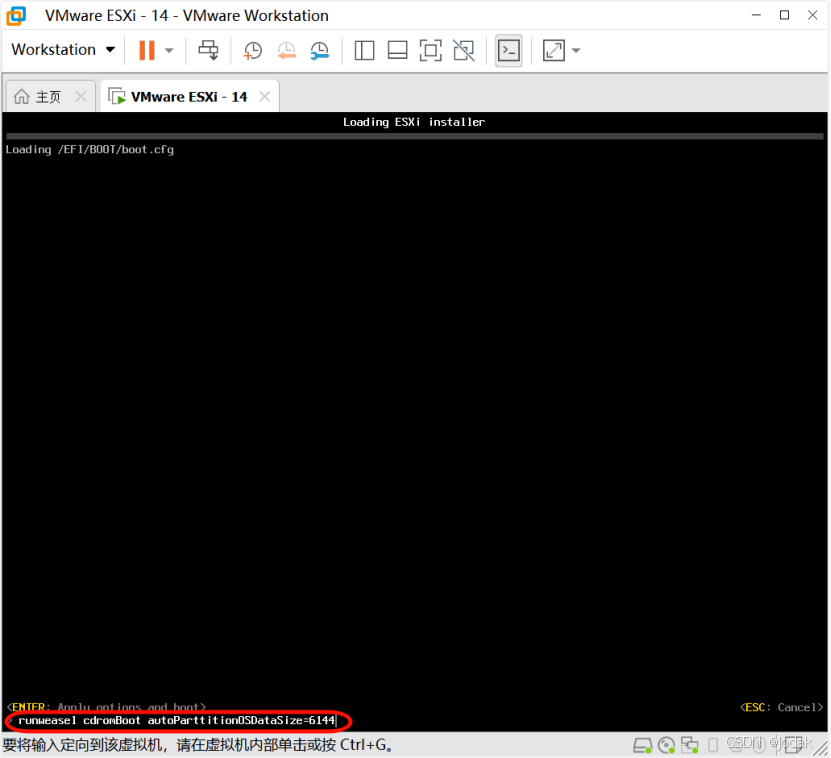
Task: Close the 主页 tab
Action: (x=81, y=96)
